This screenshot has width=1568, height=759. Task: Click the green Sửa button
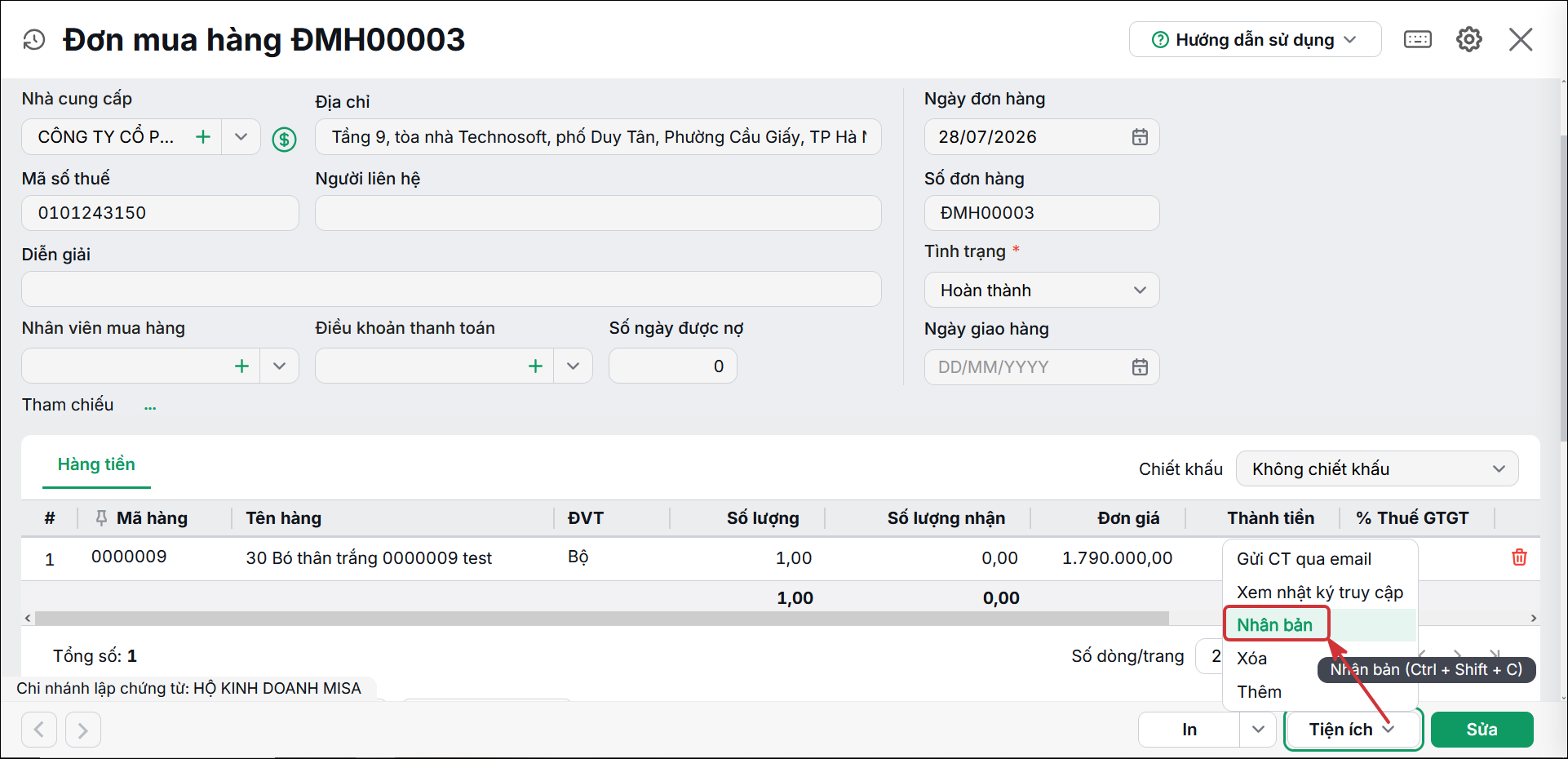click(1482, 730)
